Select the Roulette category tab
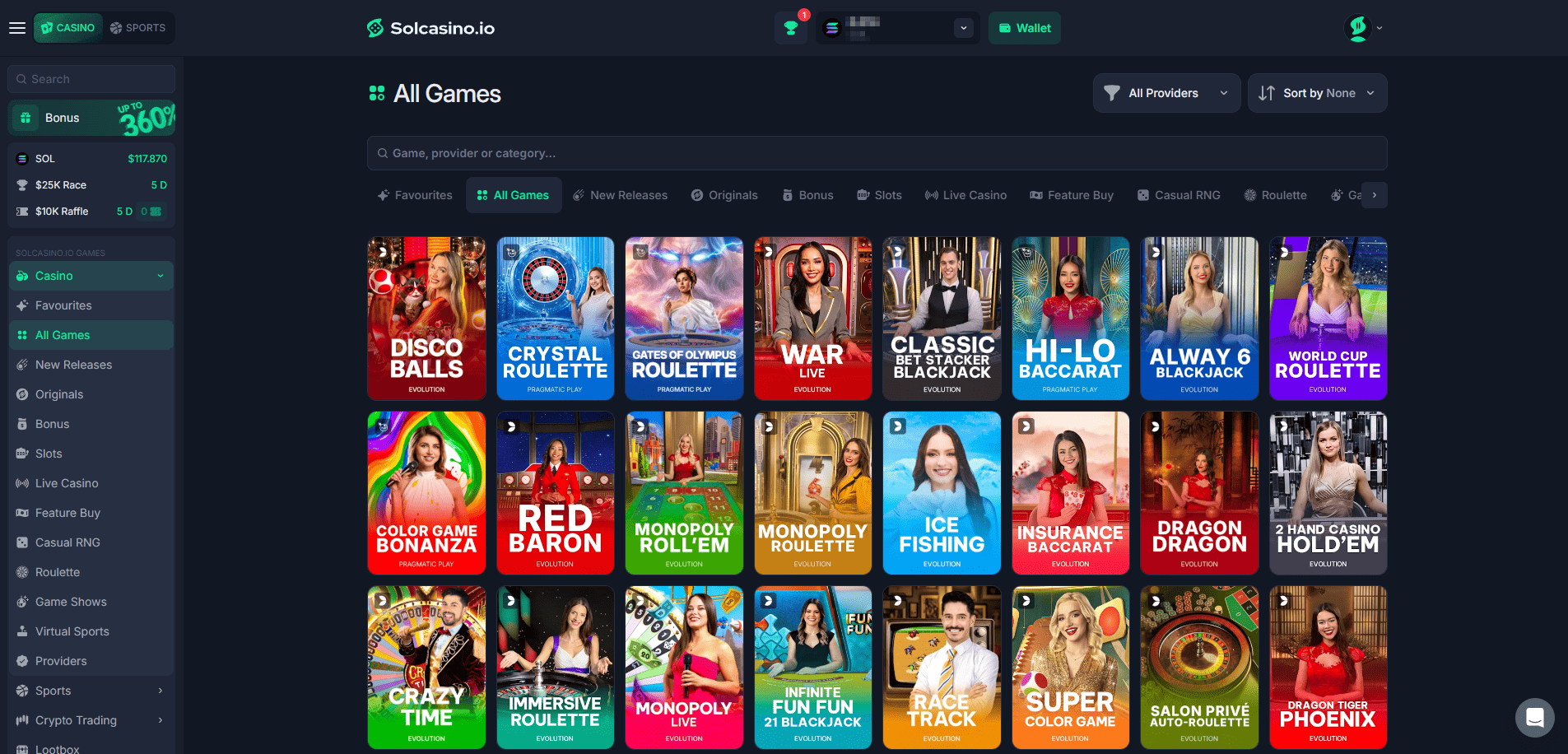 coord(1276,195)
